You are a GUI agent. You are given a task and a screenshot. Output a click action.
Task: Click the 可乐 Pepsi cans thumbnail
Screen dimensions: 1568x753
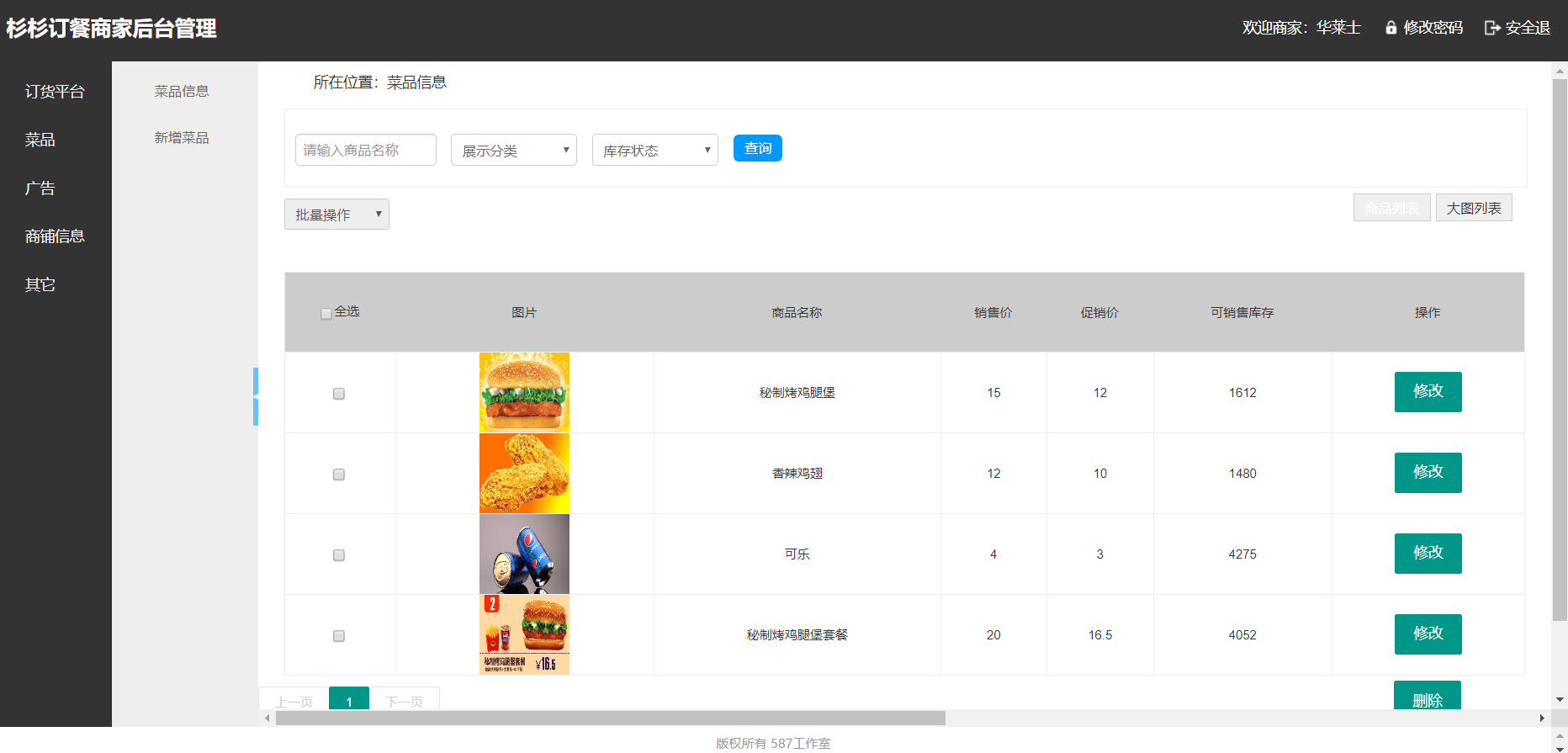coord(524,554)
